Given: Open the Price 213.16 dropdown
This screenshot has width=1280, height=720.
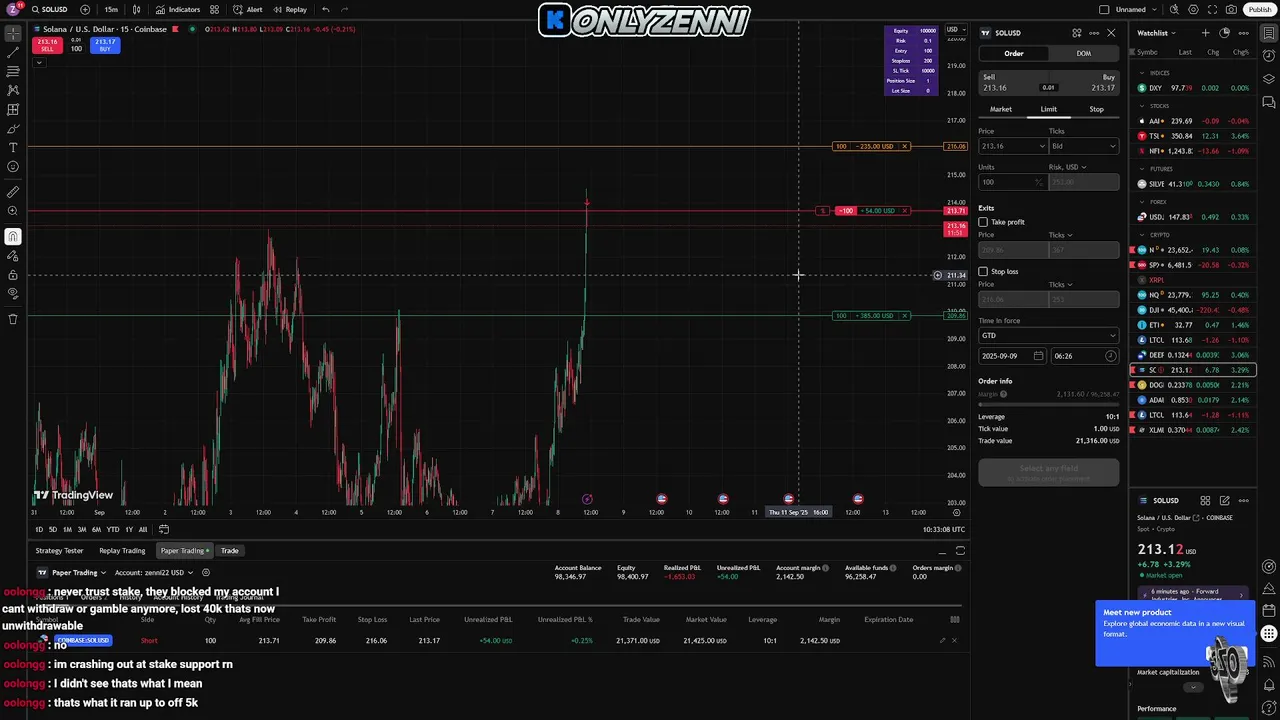Looking at the screenshot, I should (1012, 146).
